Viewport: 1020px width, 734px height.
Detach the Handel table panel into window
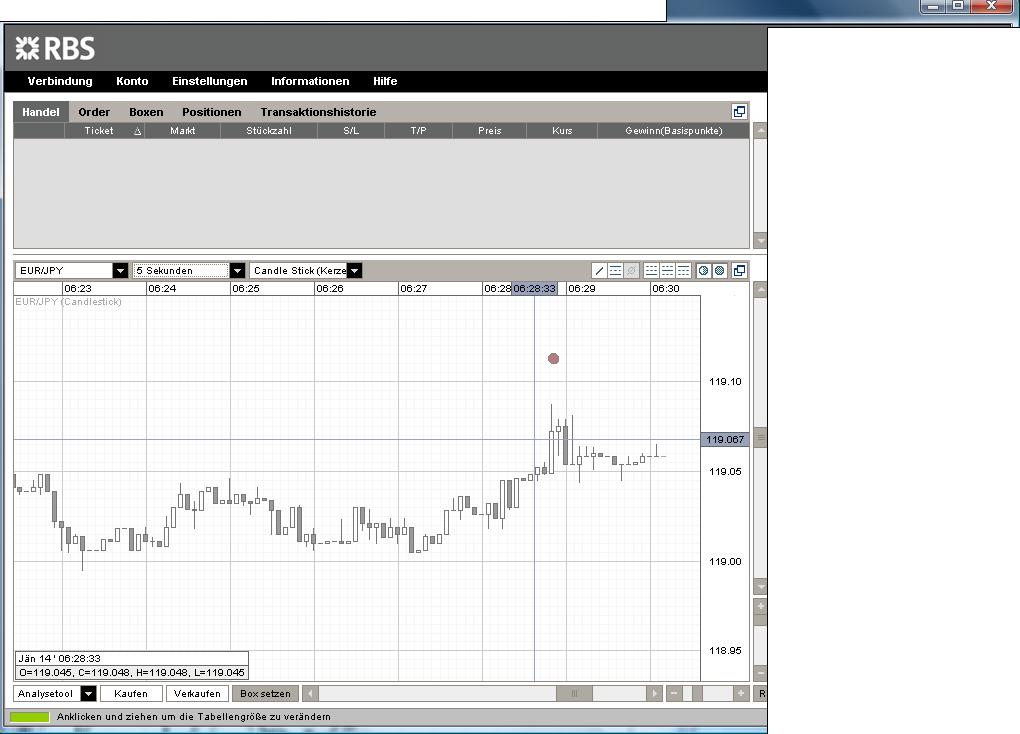click(740, 111)
